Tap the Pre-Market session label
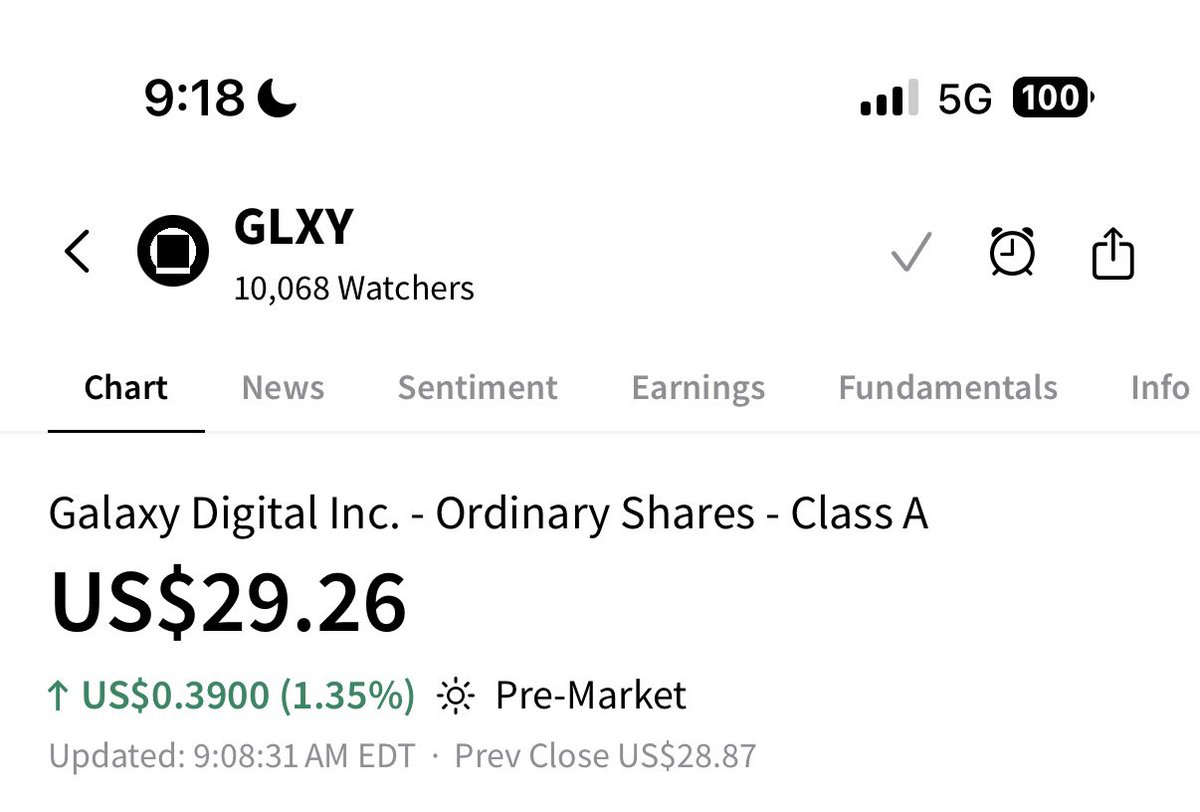This screenshot has height=812, width=1200. tap(591, 695)
